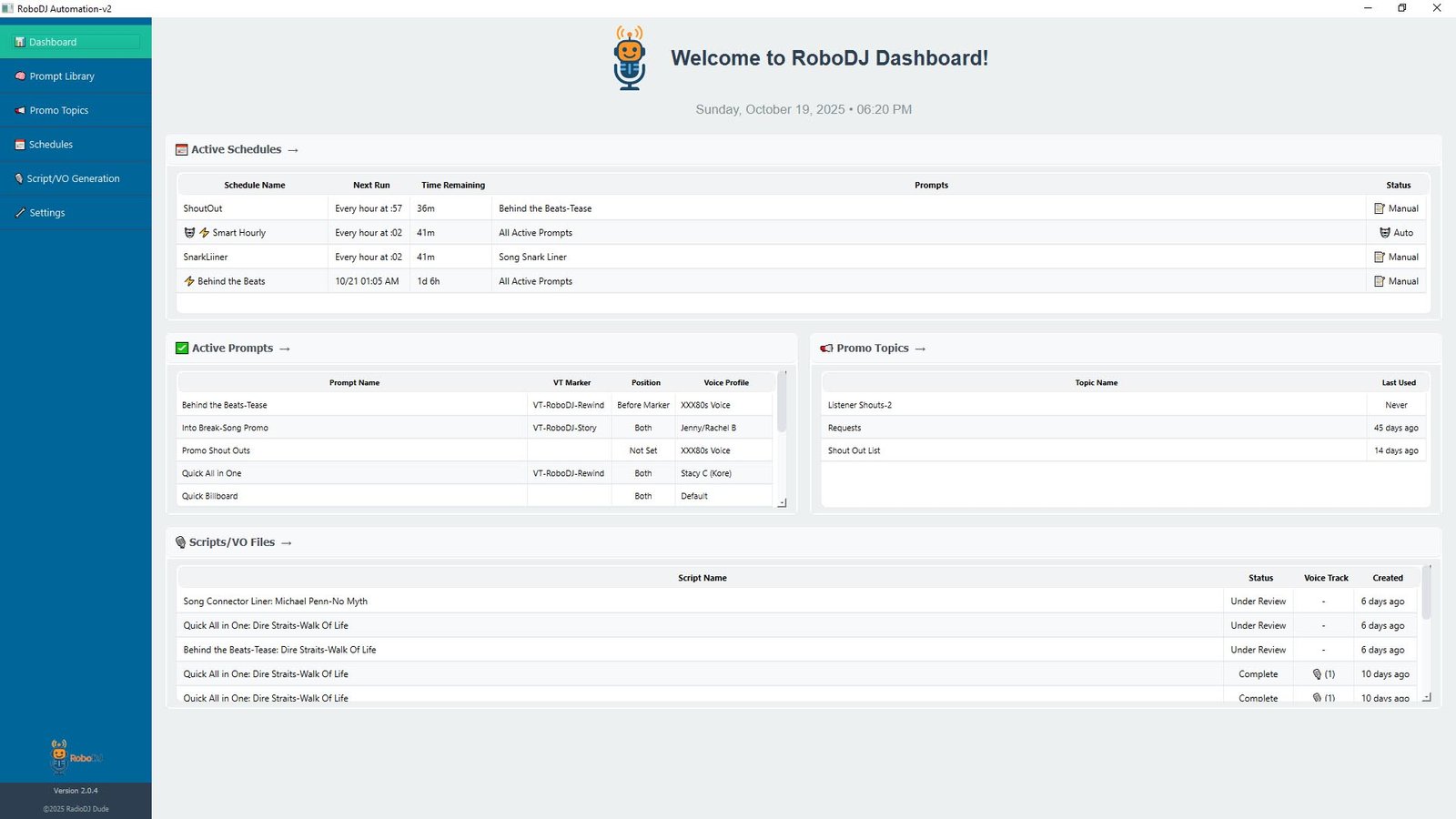Expand Active Schedules with its arrow
The width and height of the screenshot is (1456, 819).
pos(293,149)
